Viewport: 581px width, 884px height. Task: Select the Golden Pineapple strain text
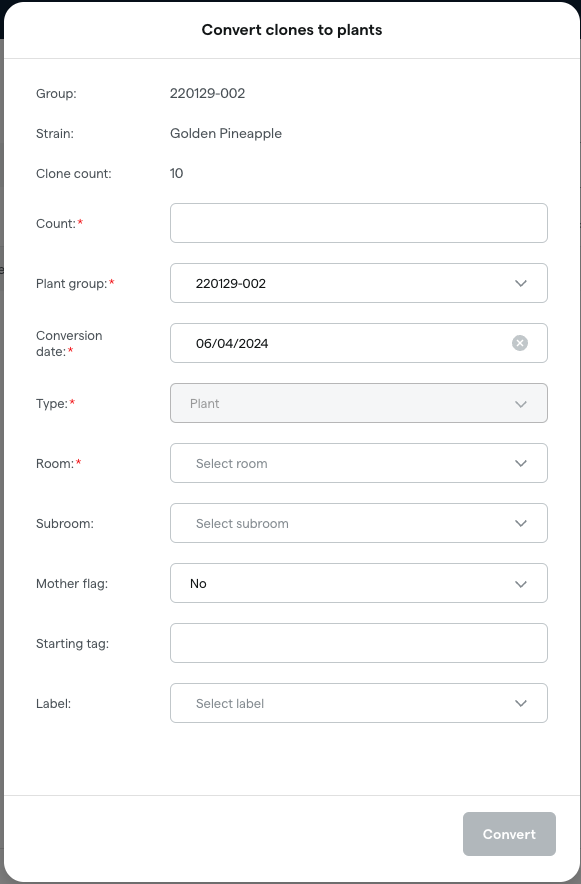point(226,133)
